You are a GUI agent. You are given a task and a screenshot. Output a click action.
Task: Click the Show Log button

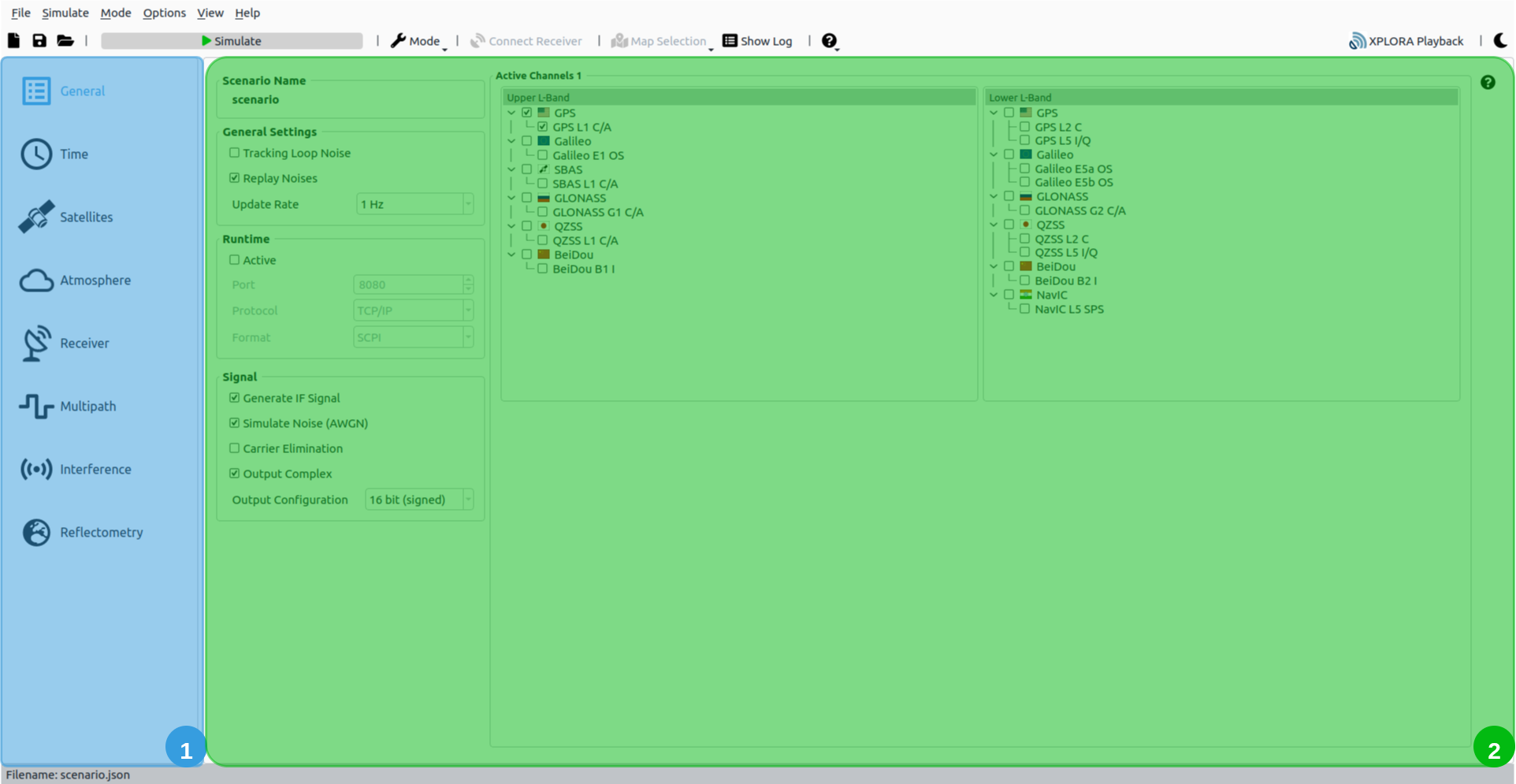pos(757,41)
